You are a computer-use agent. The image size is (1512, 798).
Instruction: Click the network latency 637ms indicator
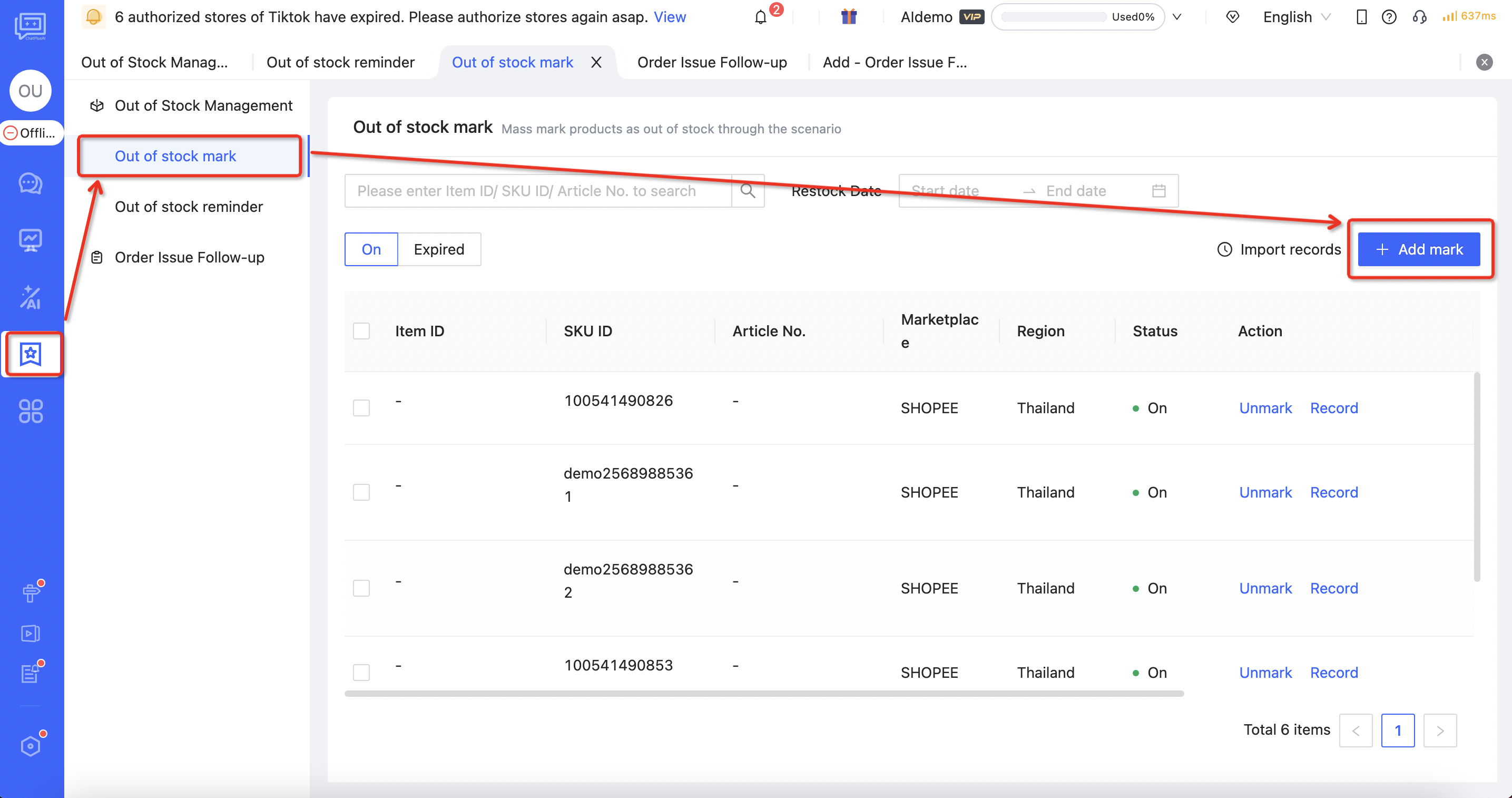tap(1469, 16)
